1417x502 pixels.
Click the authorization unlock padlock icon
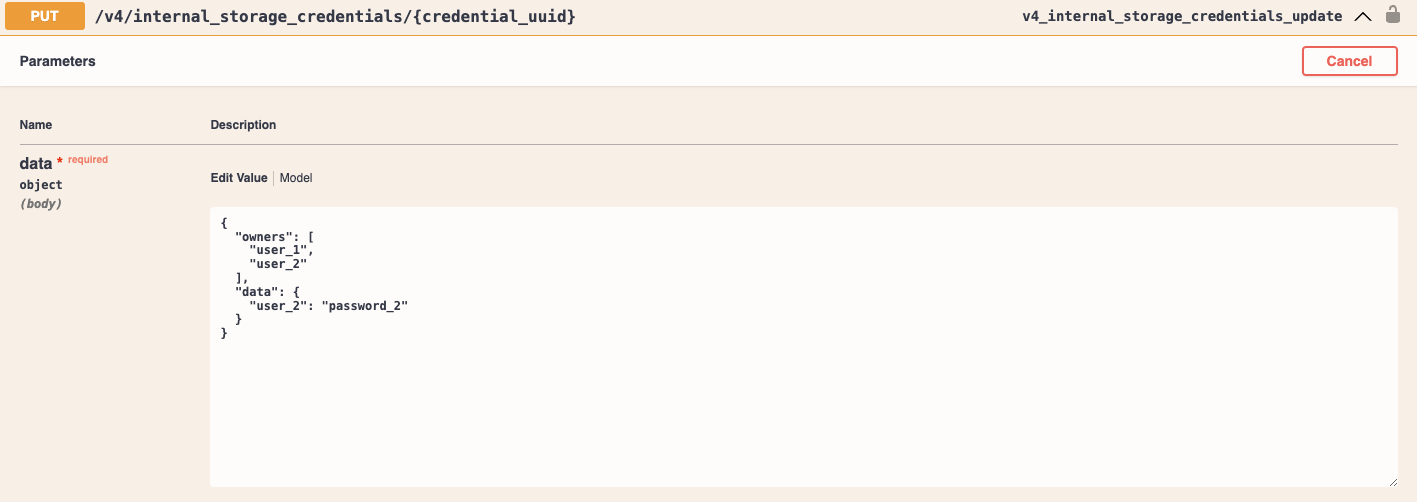pyautogui.click(x=1392, y=15)
